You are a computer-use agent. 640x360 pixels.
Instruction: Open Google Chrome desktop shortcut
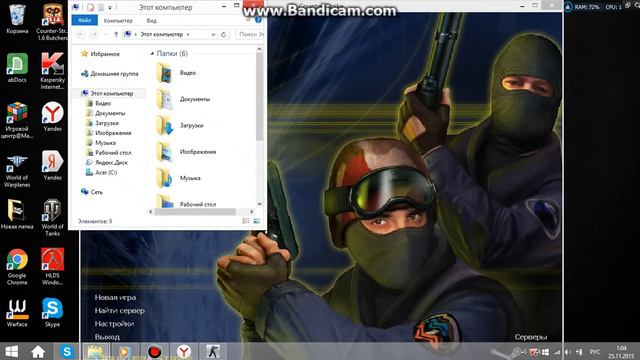pyautogui.click(x=17, y=267)
